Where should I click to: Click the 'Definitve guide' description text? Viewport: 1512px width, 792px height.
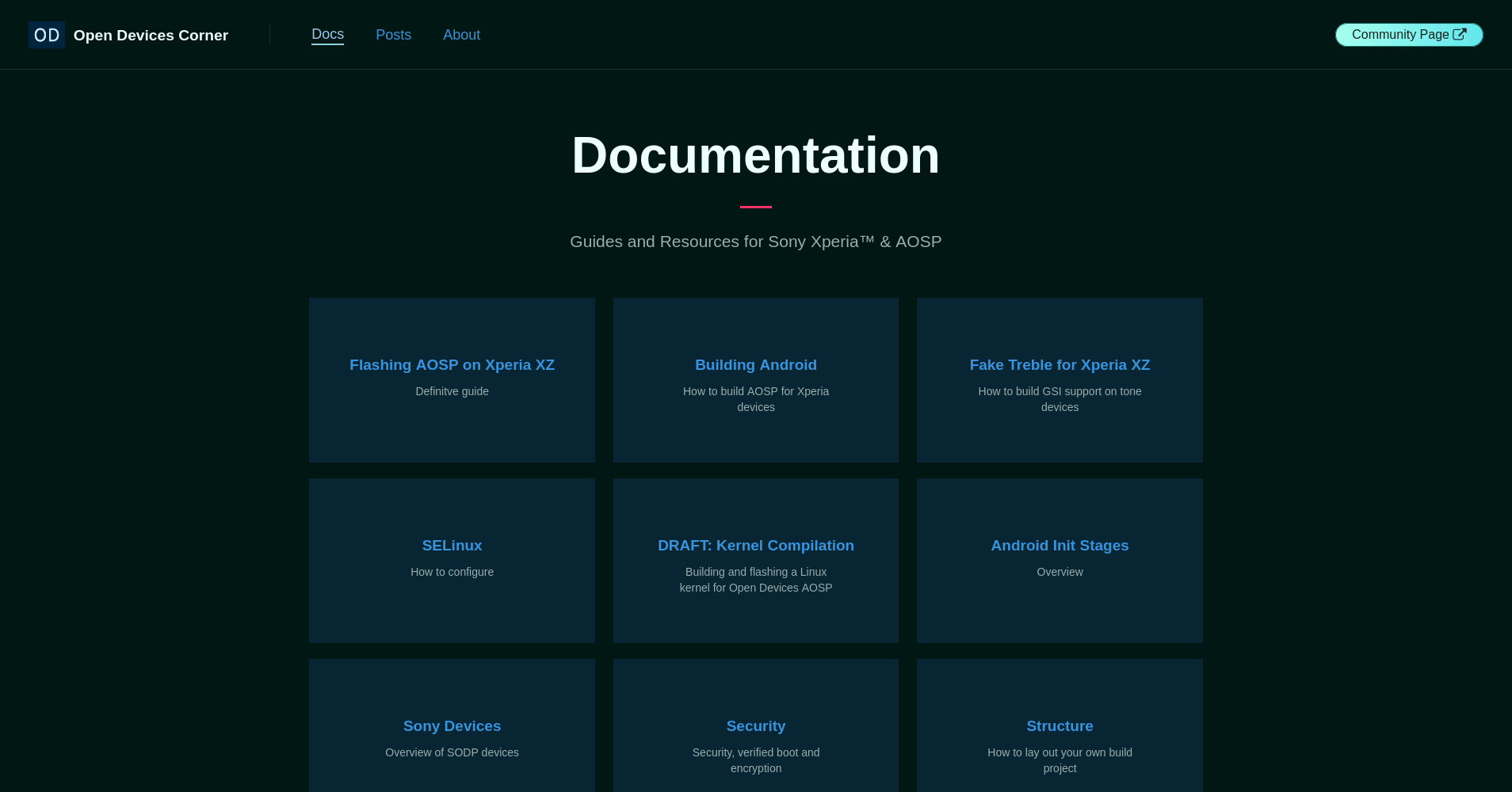452,391
